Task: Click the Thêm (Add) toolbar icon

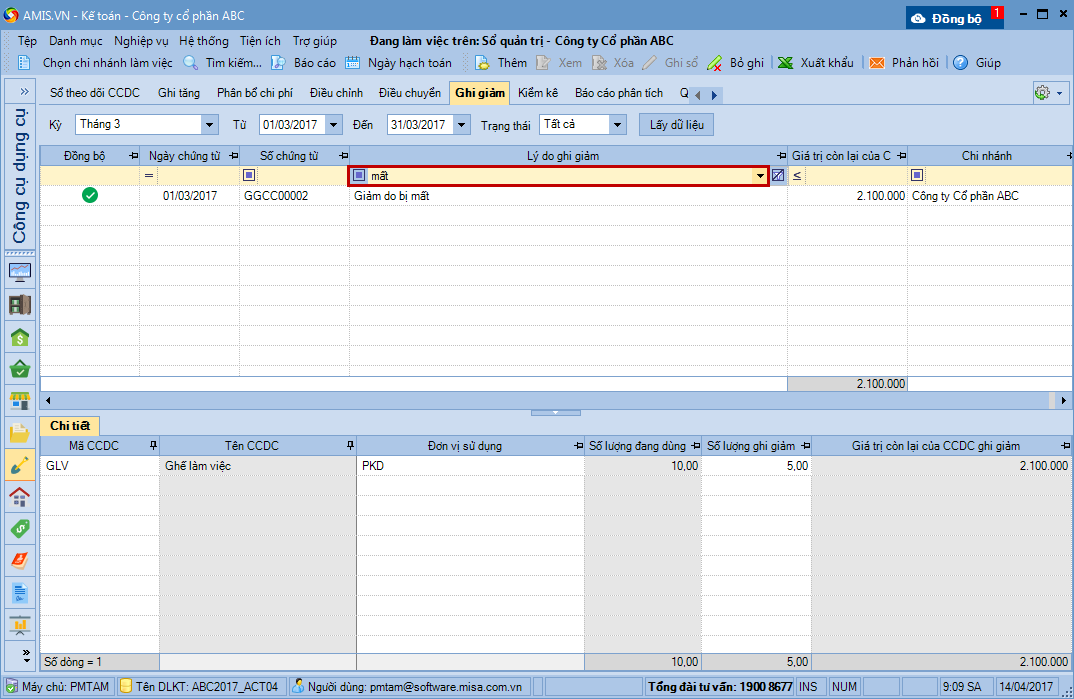Action: [483, 63]
